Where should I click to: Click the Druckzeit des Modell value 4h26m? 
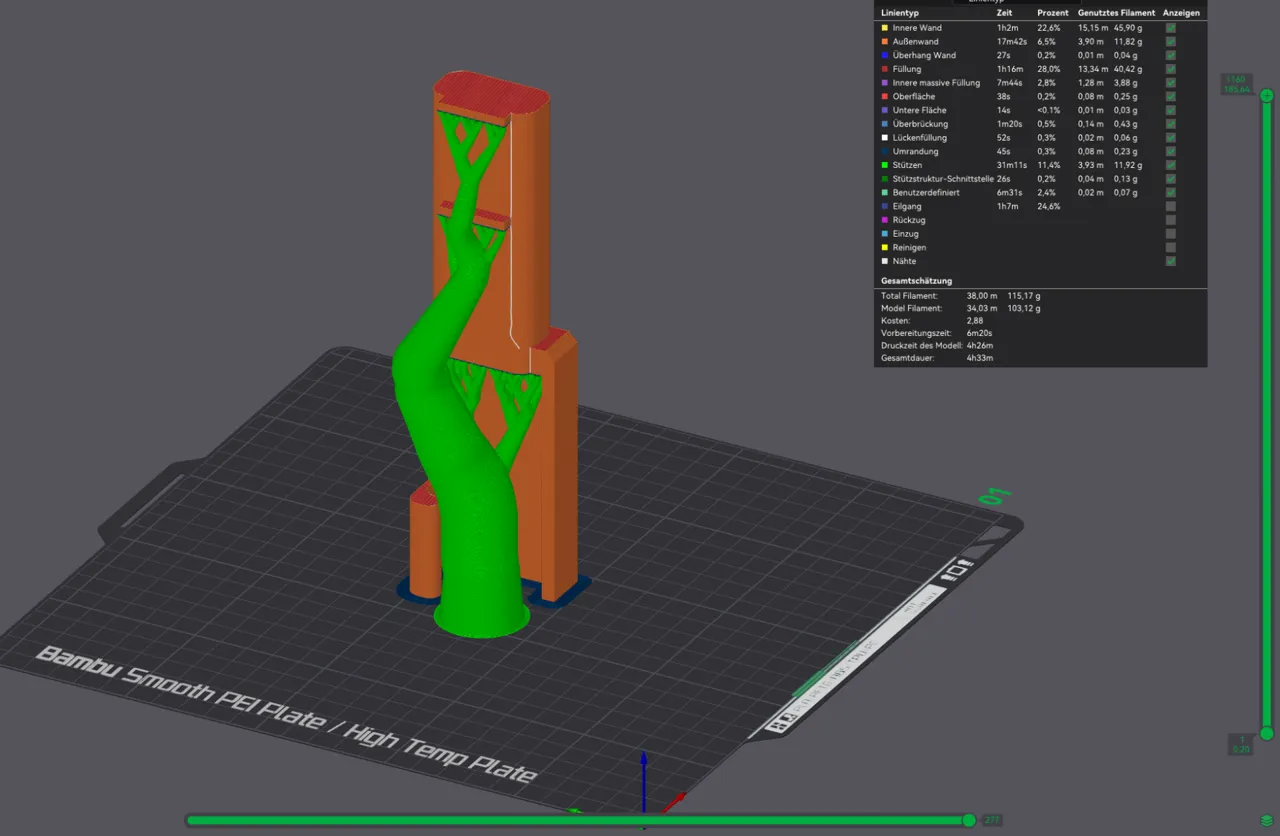[x=980, y=346]
